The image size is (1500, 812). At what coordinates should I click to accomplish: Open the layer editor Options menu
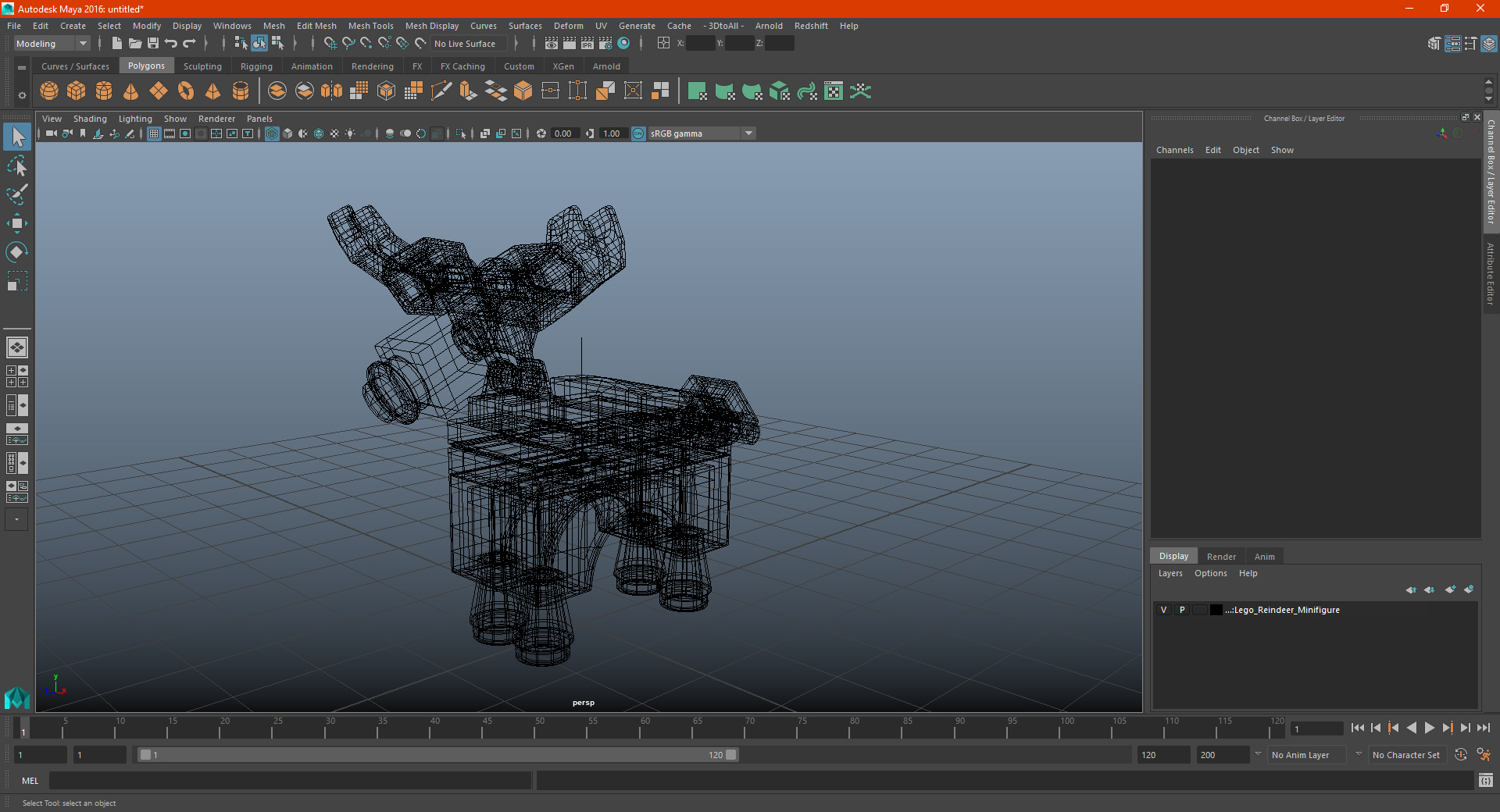(1210, 573)
